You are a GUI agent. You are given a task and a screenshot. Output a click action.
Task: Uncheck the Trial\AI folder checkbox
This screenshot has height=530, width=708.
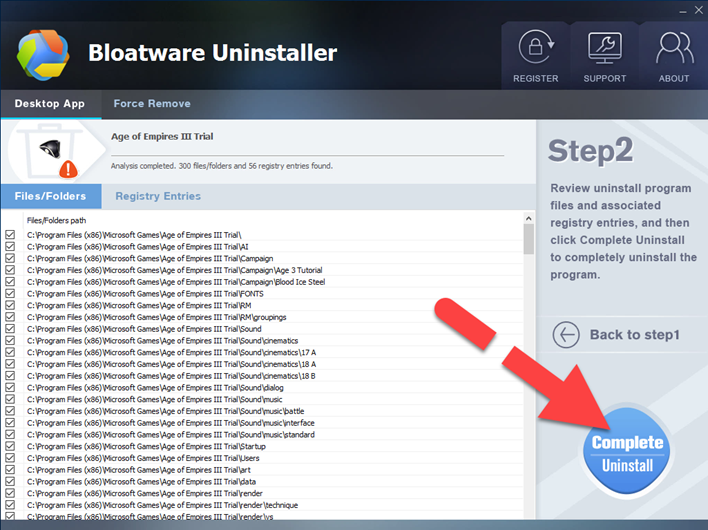point(10,246)
